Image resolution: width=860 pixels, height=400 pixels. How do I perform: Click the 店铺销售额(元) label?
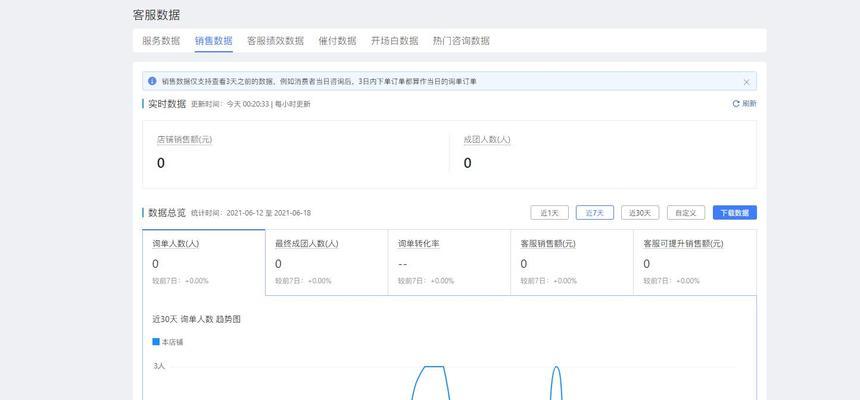[184, 140]
